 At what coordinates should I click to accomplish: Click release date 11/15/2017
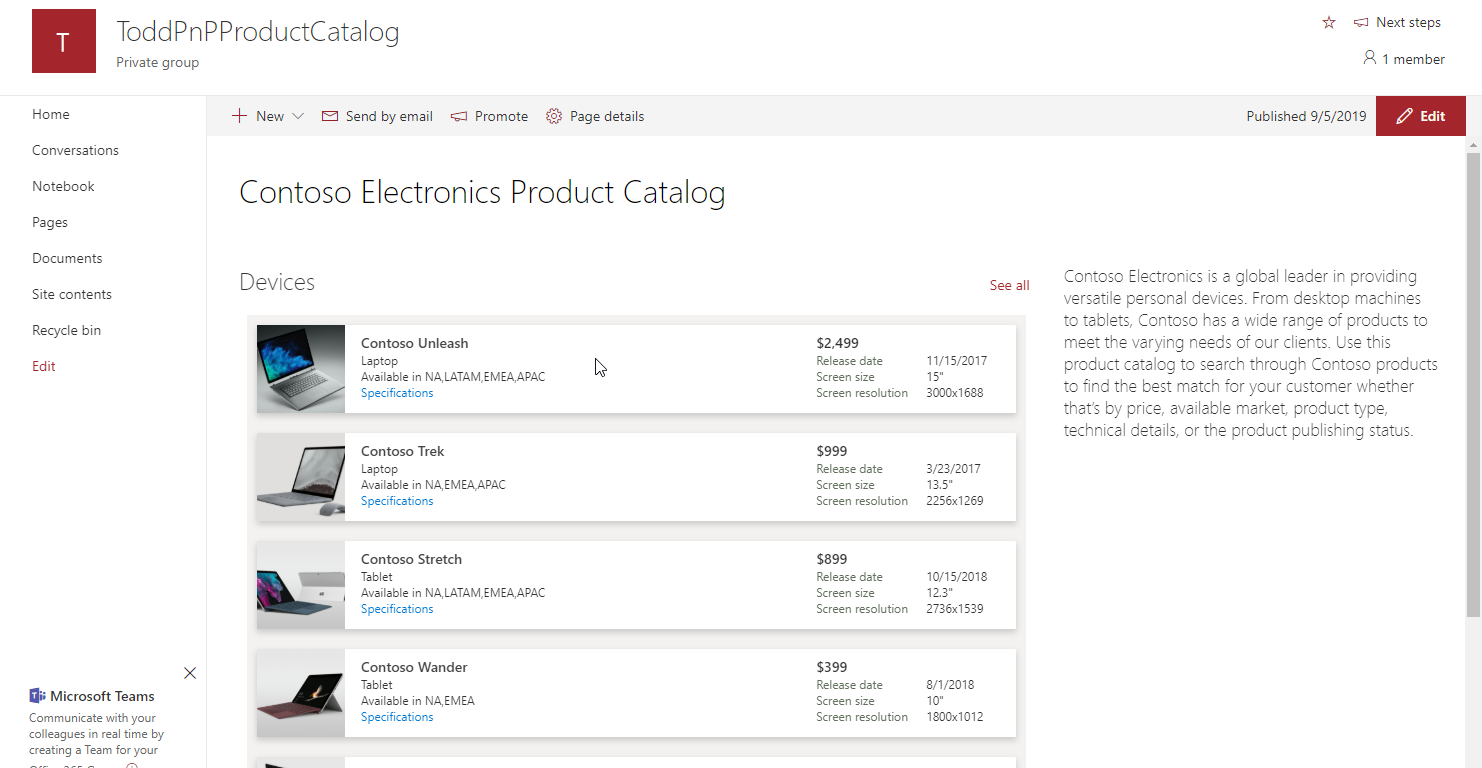pos(957,361)
